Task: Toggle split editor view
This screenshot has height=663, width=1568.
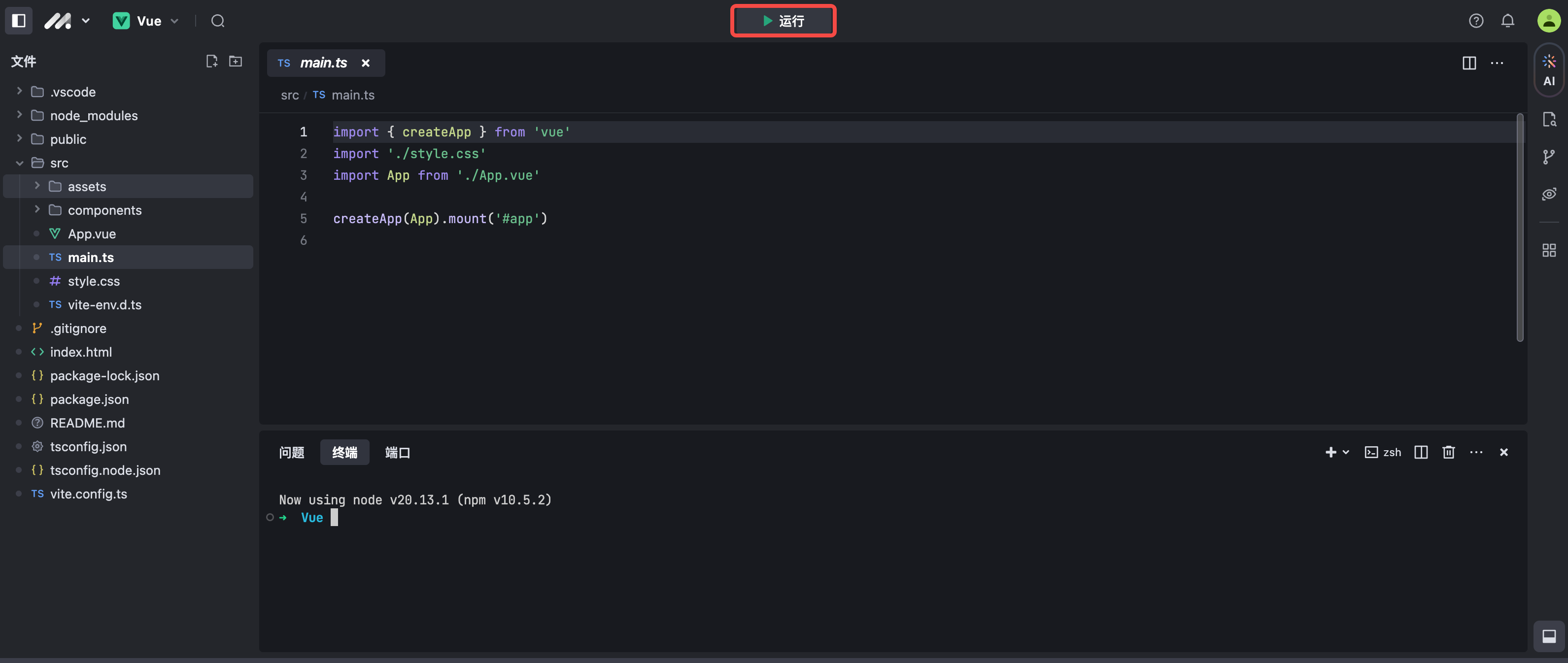Action: coord(1469,63)
